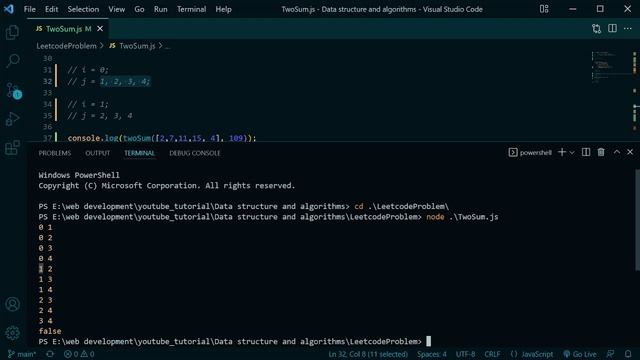Synchronize changes icon in status bar
Image resolution: width=640 pixels, height=360 pixels.
click(50, 354)
